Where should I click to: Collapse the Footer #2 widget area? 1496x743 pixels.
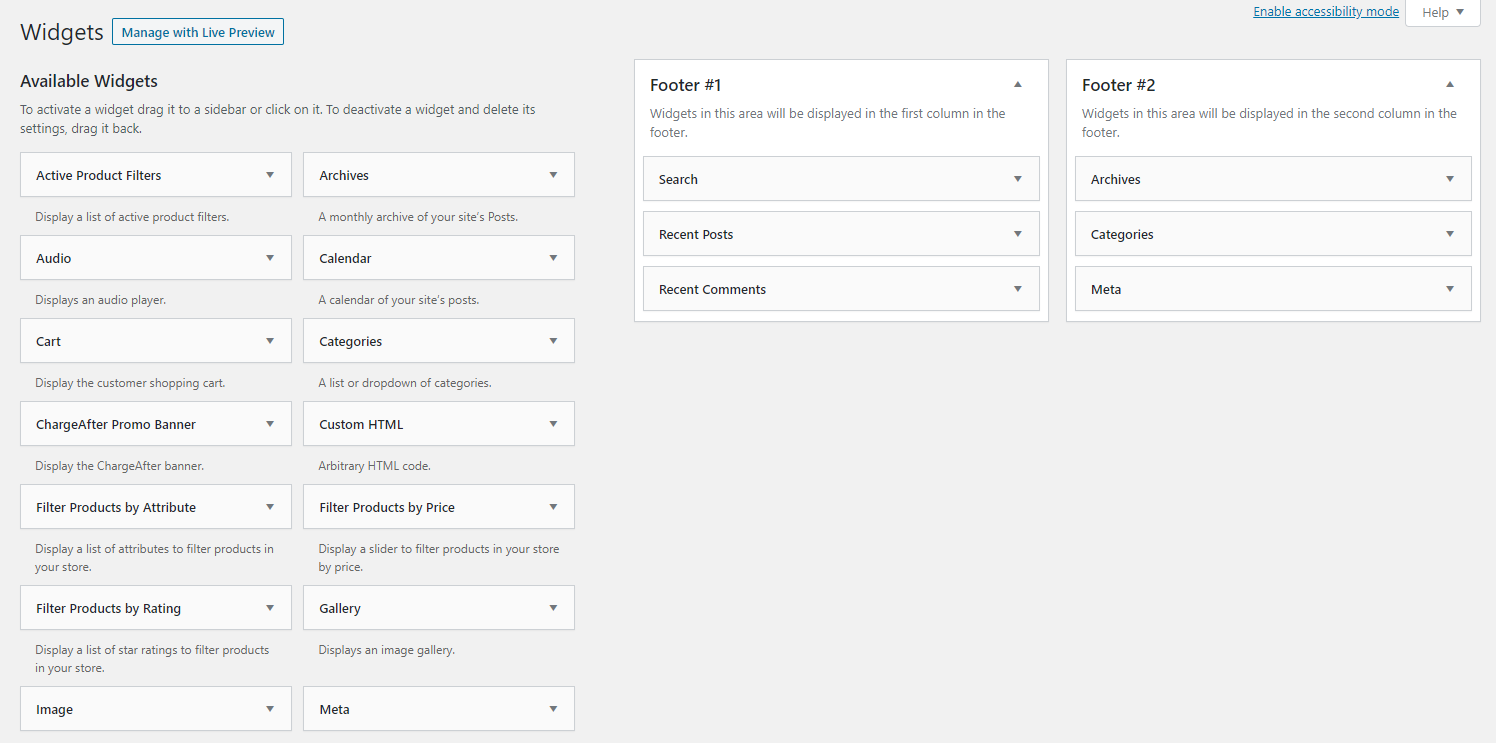pos(1450,85)
